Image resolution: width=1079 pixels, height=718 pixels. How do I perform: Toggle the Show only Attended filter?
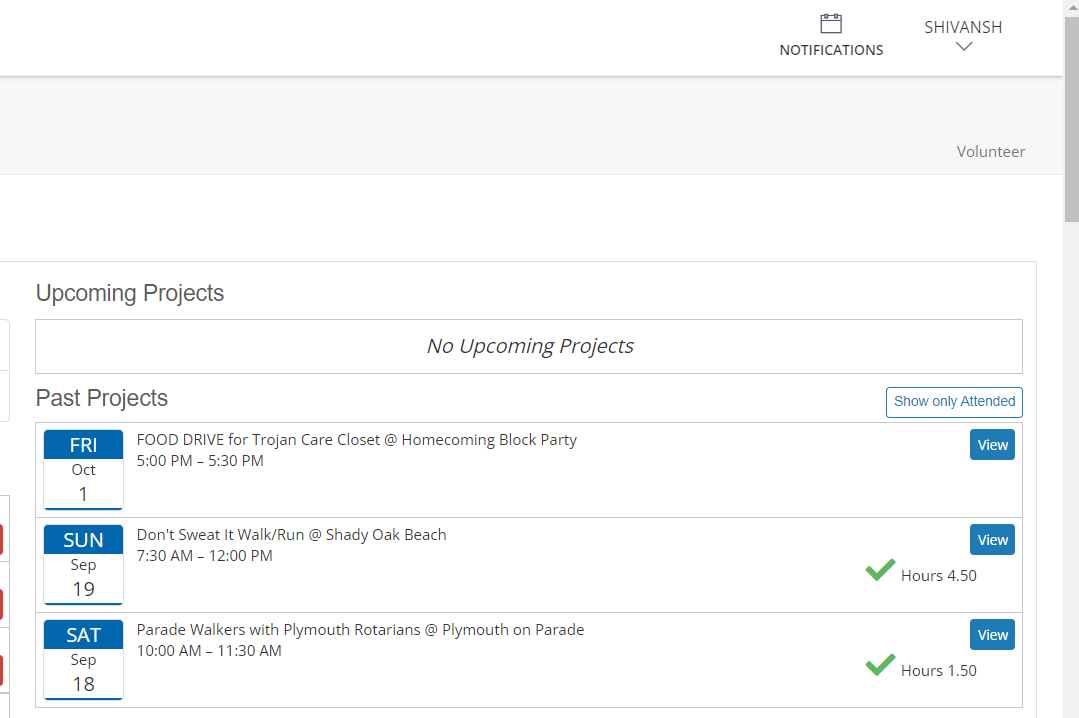[x=954, y=402]
